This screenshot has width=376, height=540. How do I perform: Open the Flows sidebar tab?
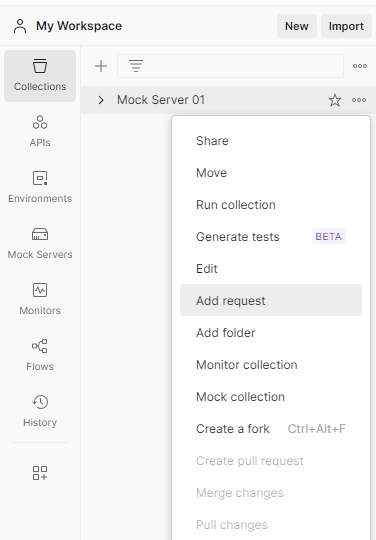40,355
